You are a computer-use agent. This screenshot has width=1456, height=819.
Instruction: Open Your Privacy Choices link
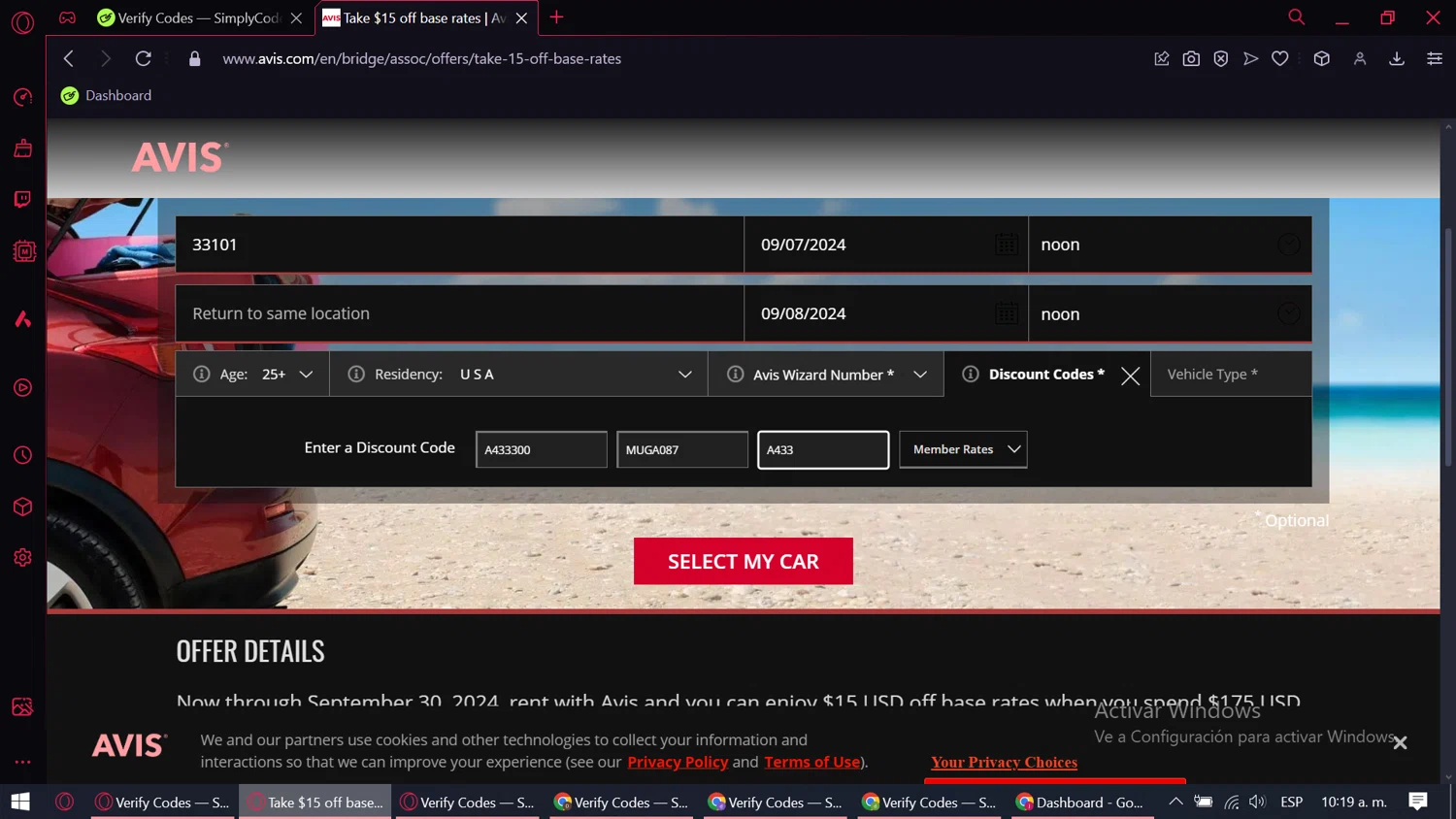(1004, 762)
